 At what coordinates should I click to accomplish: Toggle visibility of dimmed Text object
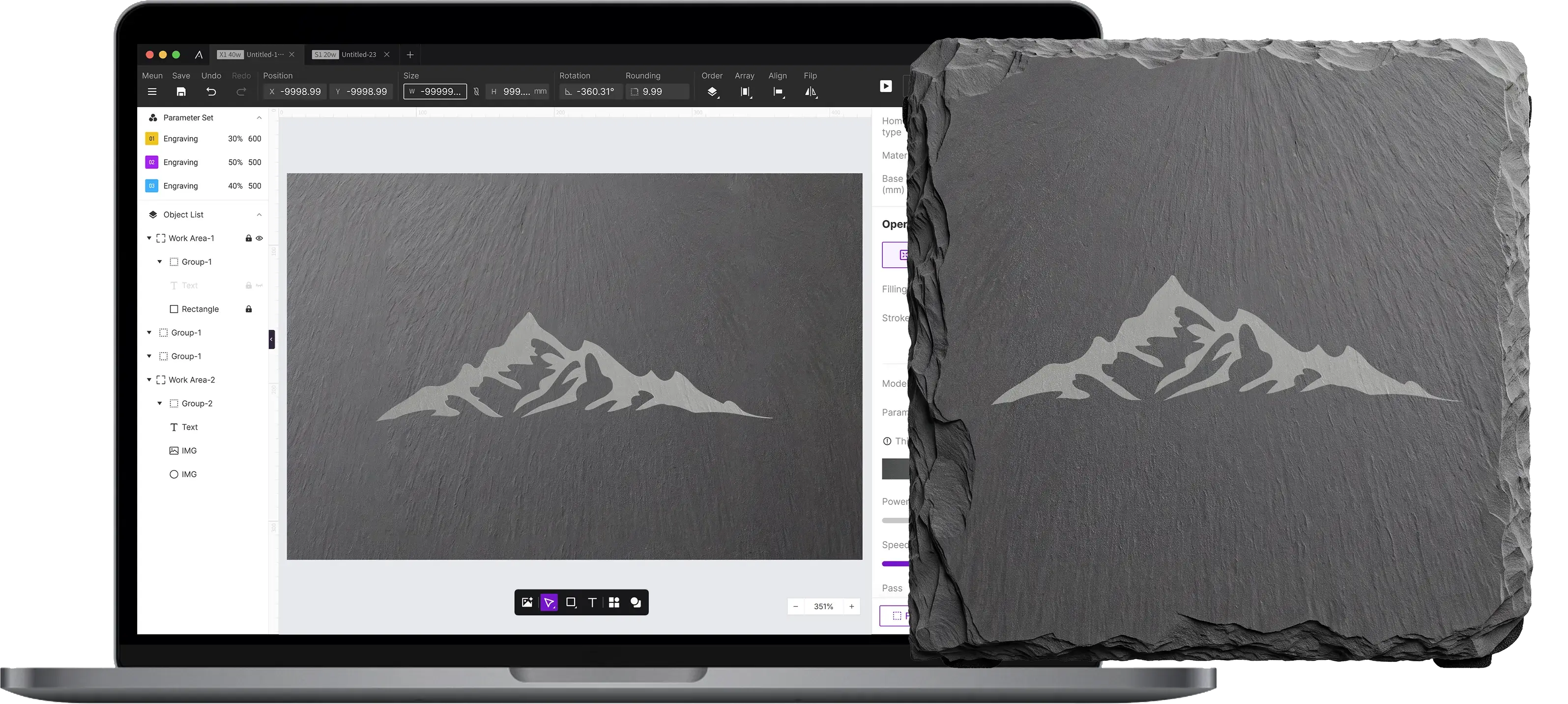click(260, 286)
